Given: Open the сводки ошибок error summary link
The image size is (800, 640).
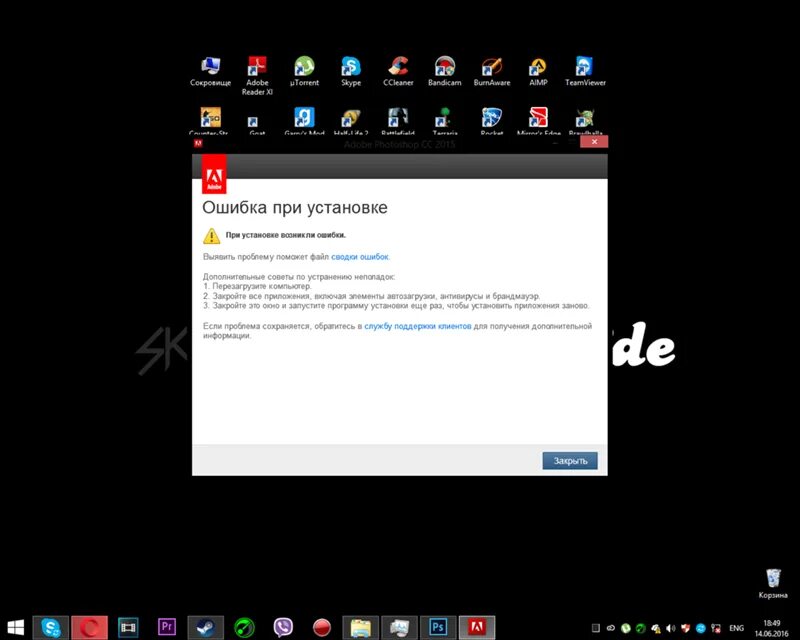Looking at the screenshot, I should point(360,257).
